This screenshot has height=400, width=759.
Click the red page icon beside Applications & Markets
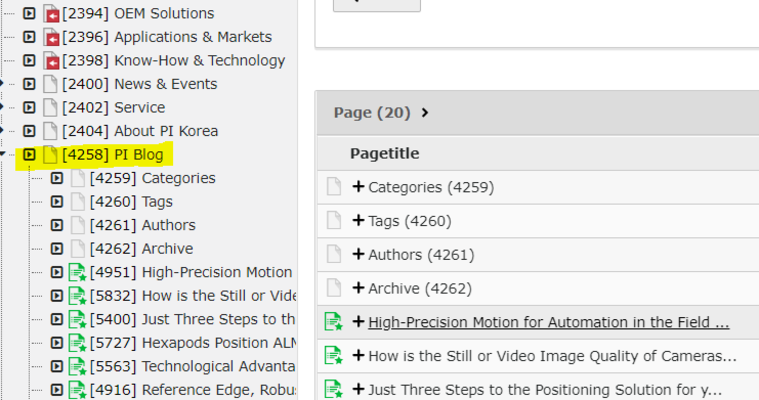(50, 37)
